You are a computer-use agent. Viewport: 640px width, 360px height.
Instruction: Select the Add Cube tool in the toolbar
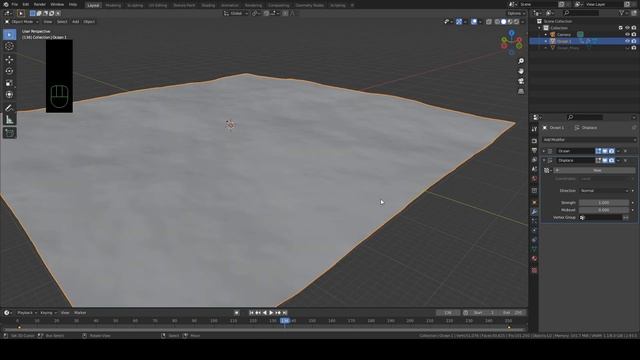tap(9, 133)
